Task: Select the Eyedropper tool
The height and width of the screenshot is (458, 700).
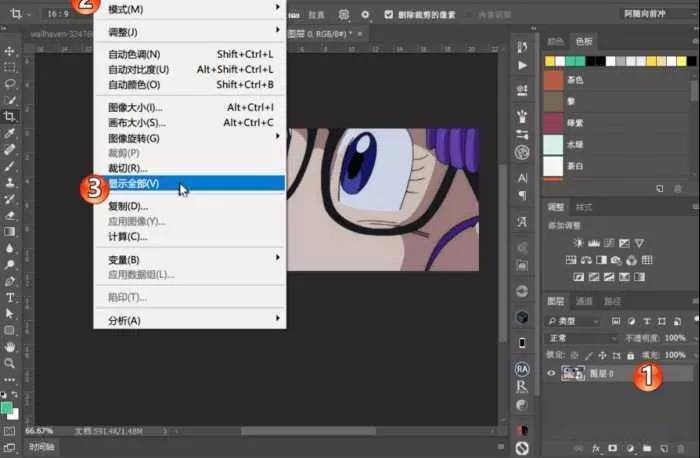Action: click(9, 133)
